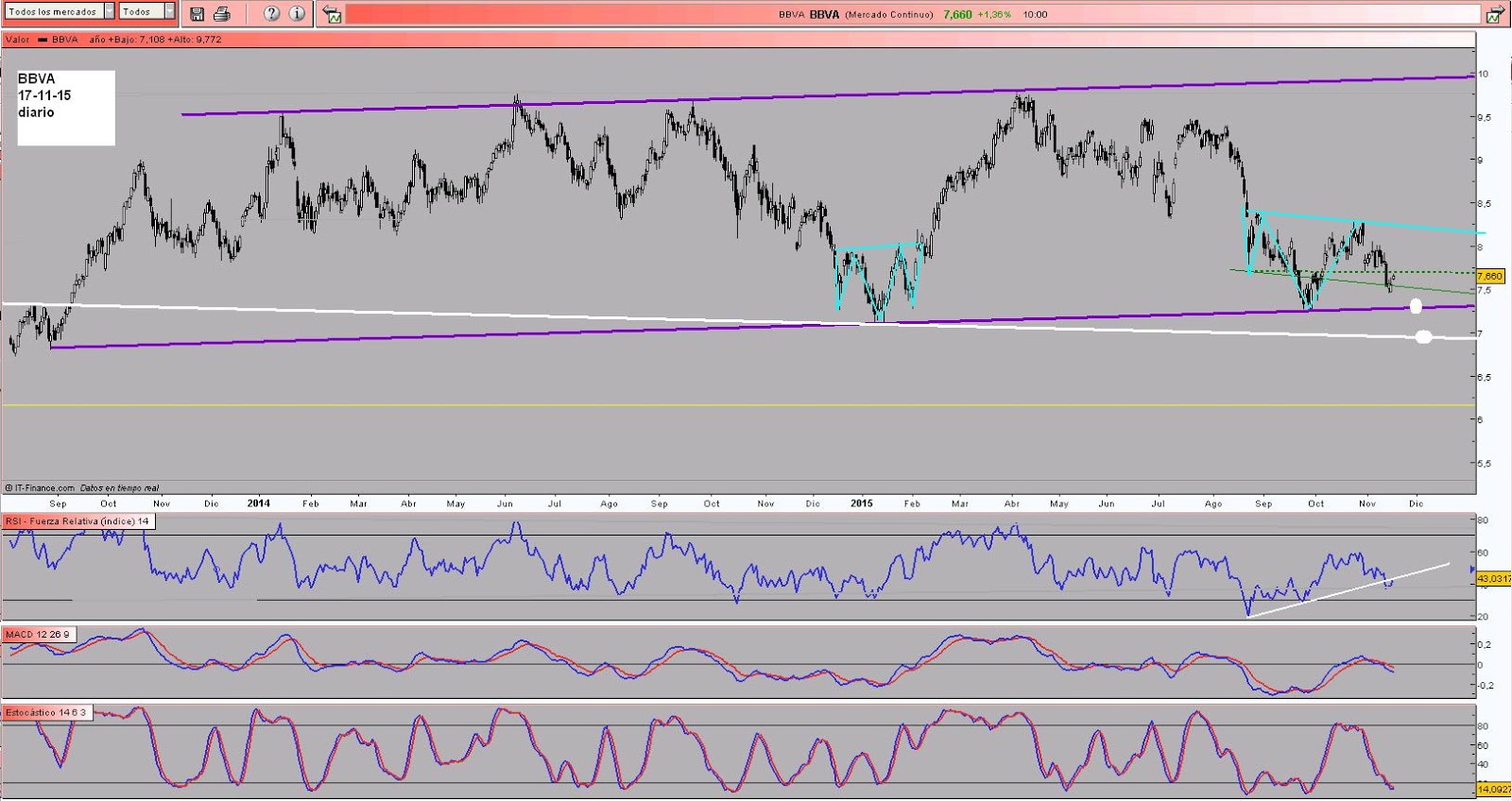Go to previous chart with left arrow icon
Screen dimensions: 1512x801
pos(332,14)
